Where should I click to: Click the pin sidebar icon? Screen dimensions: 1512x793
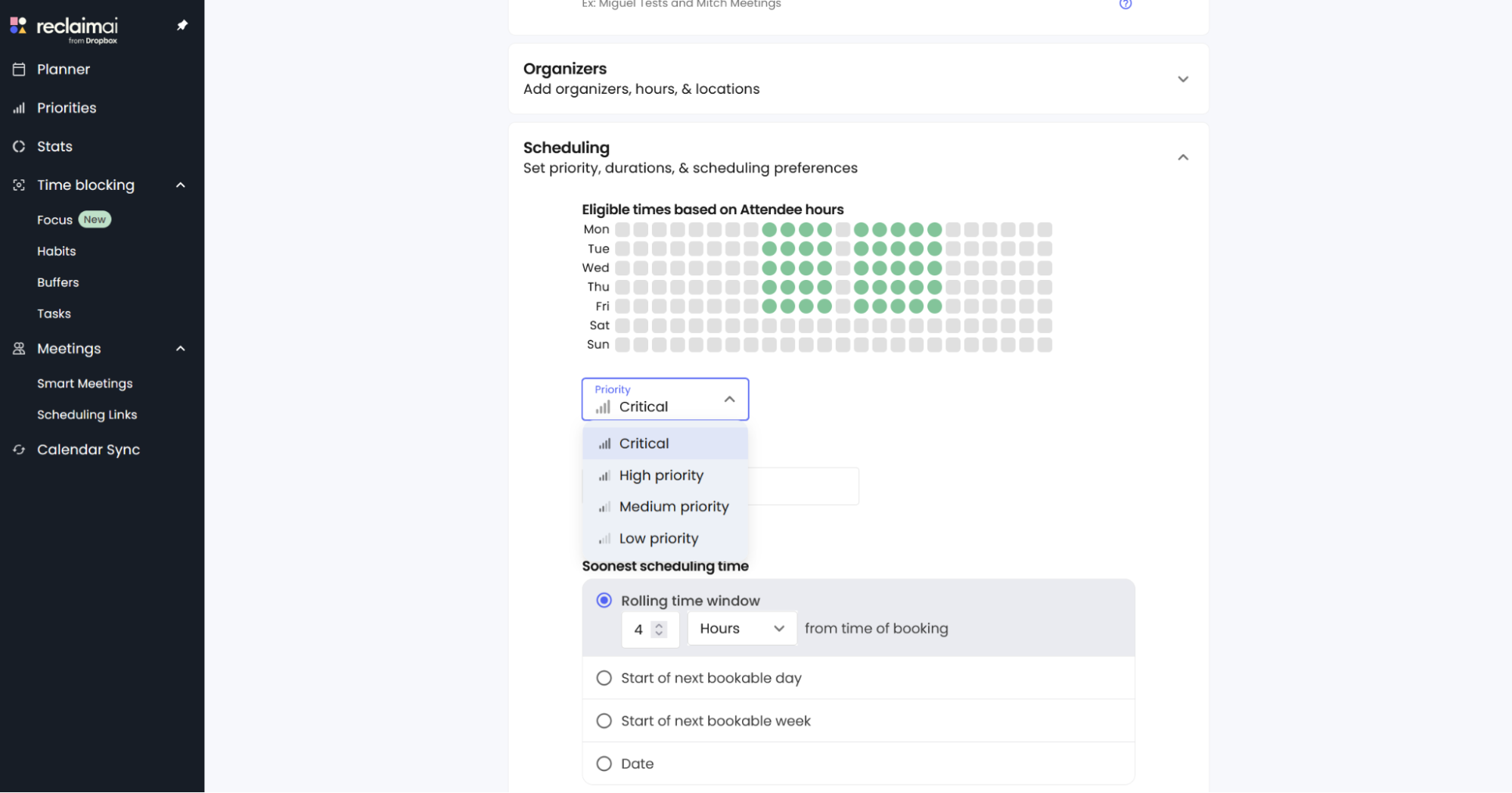click(x=182, y=26)
